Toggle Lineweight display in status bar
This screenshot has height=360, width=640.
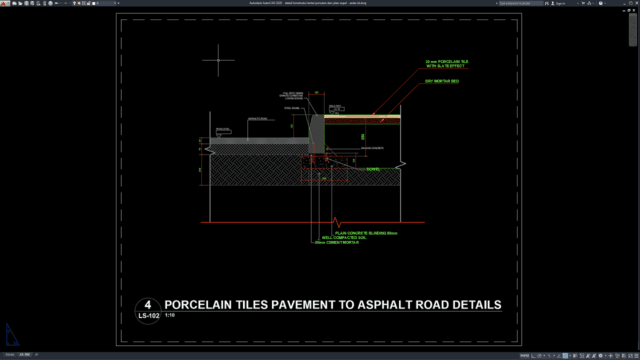[x=575, y=356]
